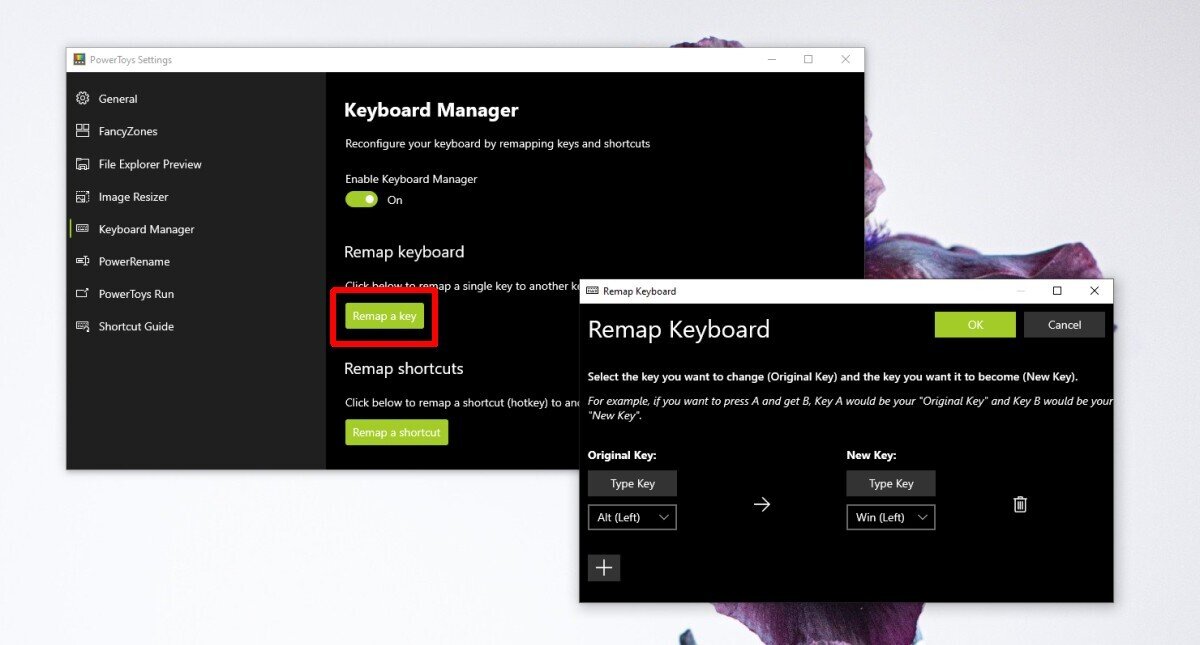Click the Remap a shortcut button
The width and height of the screenshot is (1200, 645).
(396, 432)
